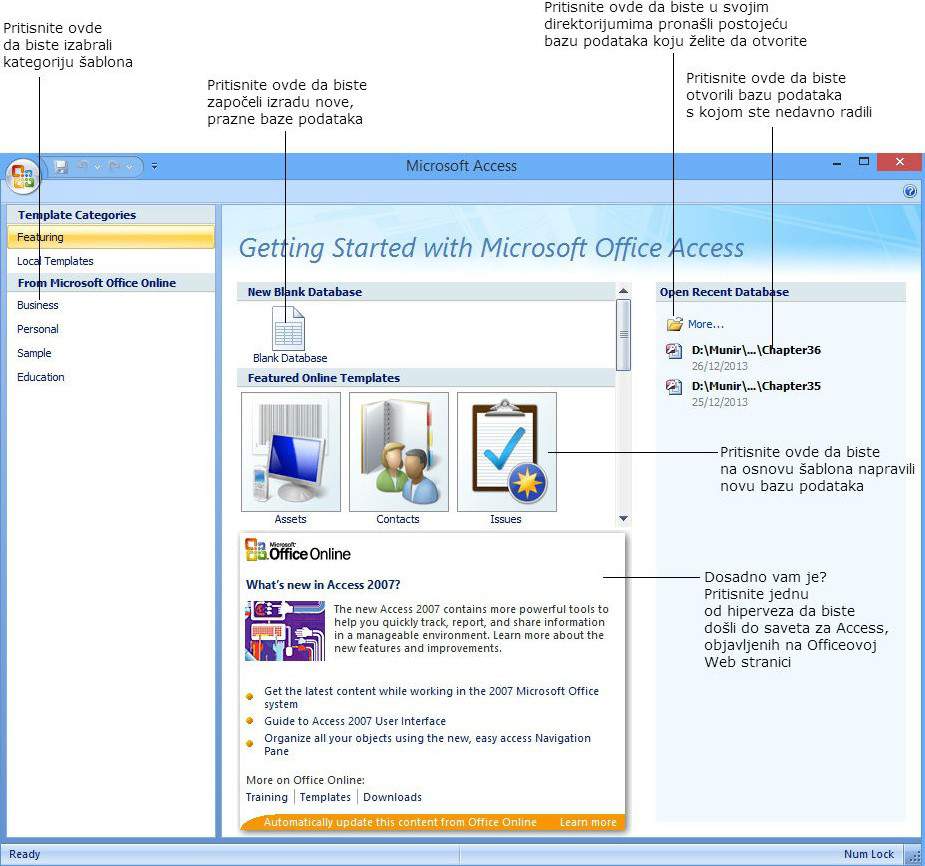Click the Chapter35 database file icon
Image resolution: width=925 pixels, height=866 pixels.
click(674, 386)
